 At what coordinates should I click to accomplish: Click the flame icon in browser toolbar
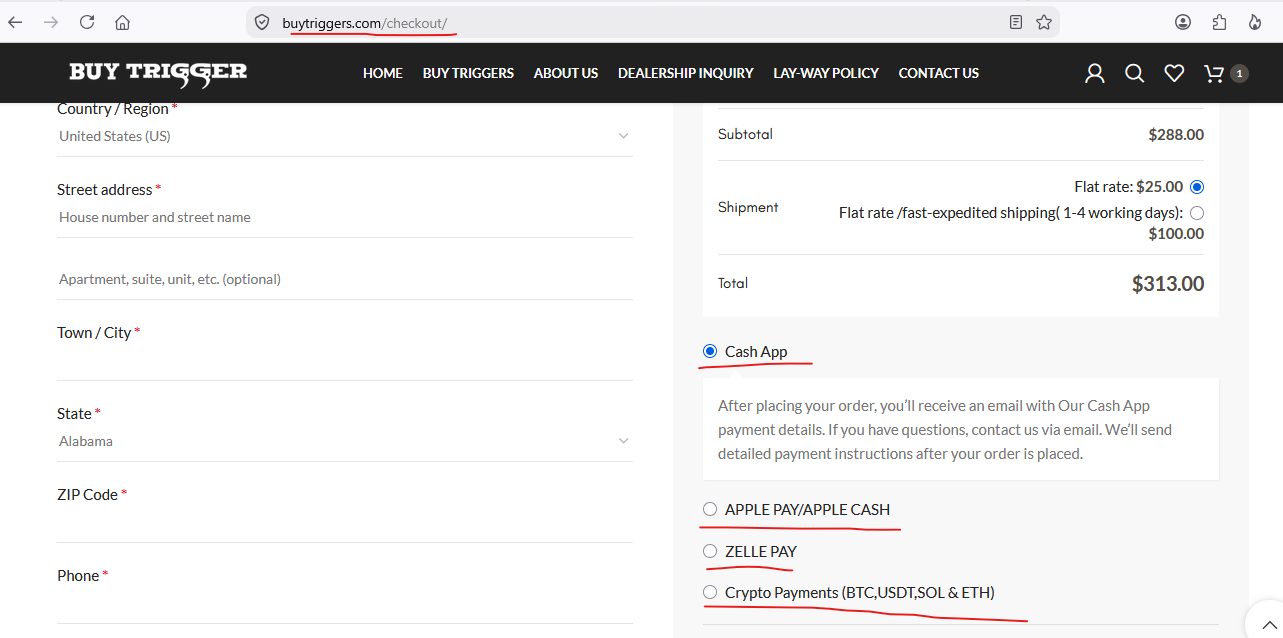point(1255,22)
